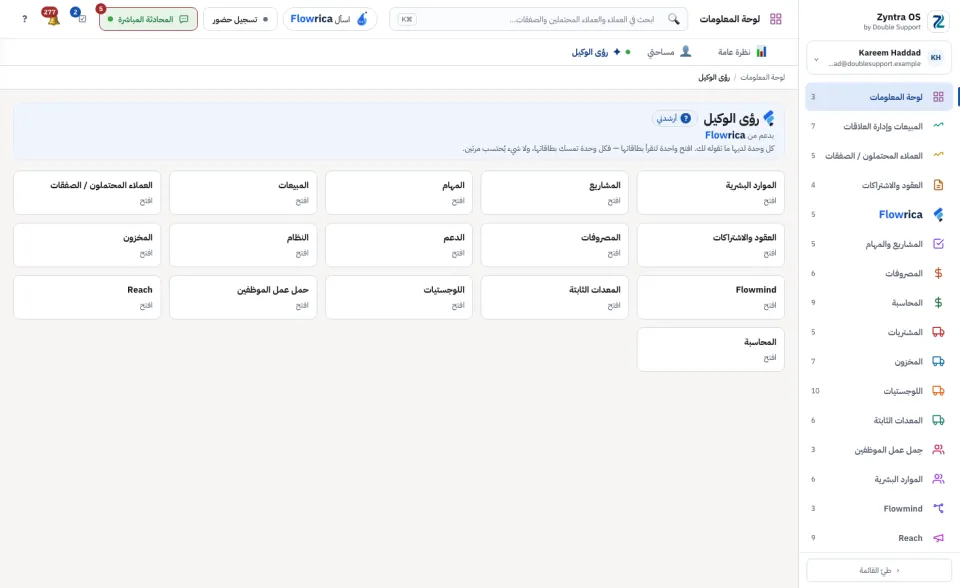Focus the customers and deals search field

coord(539,19)
